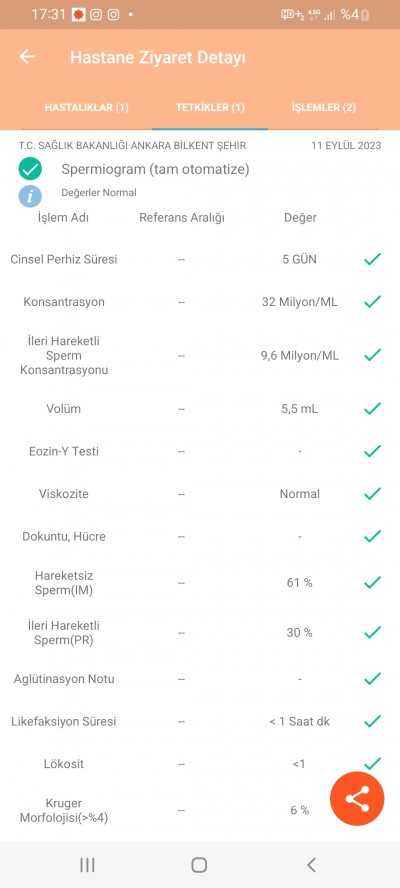The width and height of the screenshot is (400, 888).
Task: Switch to the HASTALIKLAR (1) tab
Action: pyautogui.click(x=87, y=108)
